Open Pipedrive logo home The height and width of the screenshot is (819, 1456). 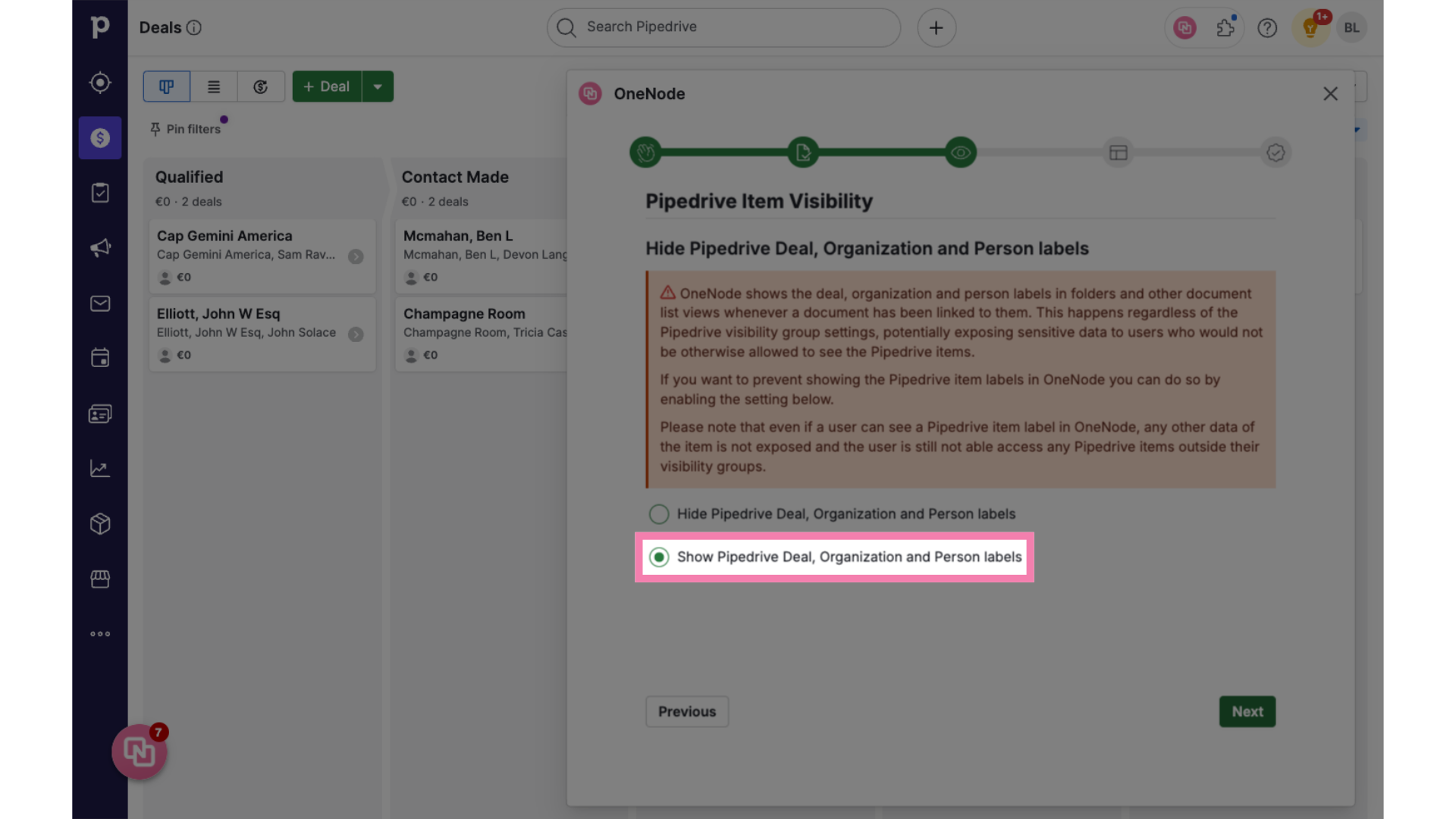coord(100,27)
